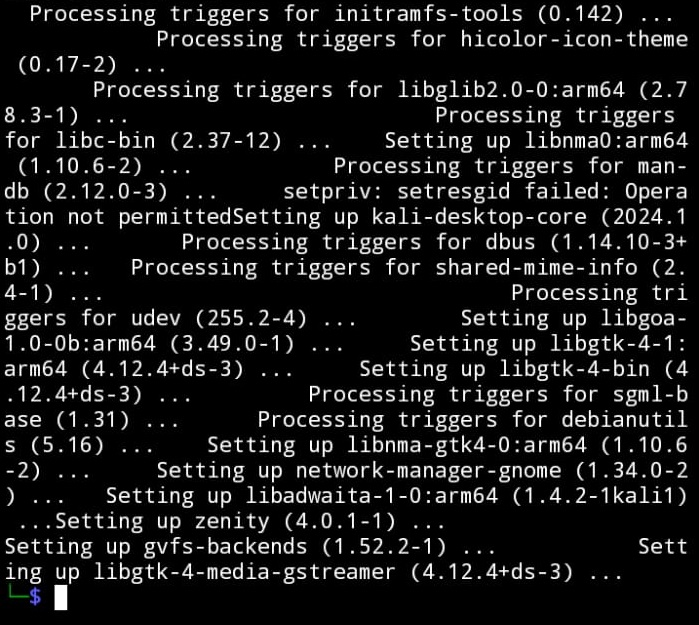This screenshot has width=699, height=625.
Task: Click the hicolor-icon-theme package name
Action: (574, 39)
